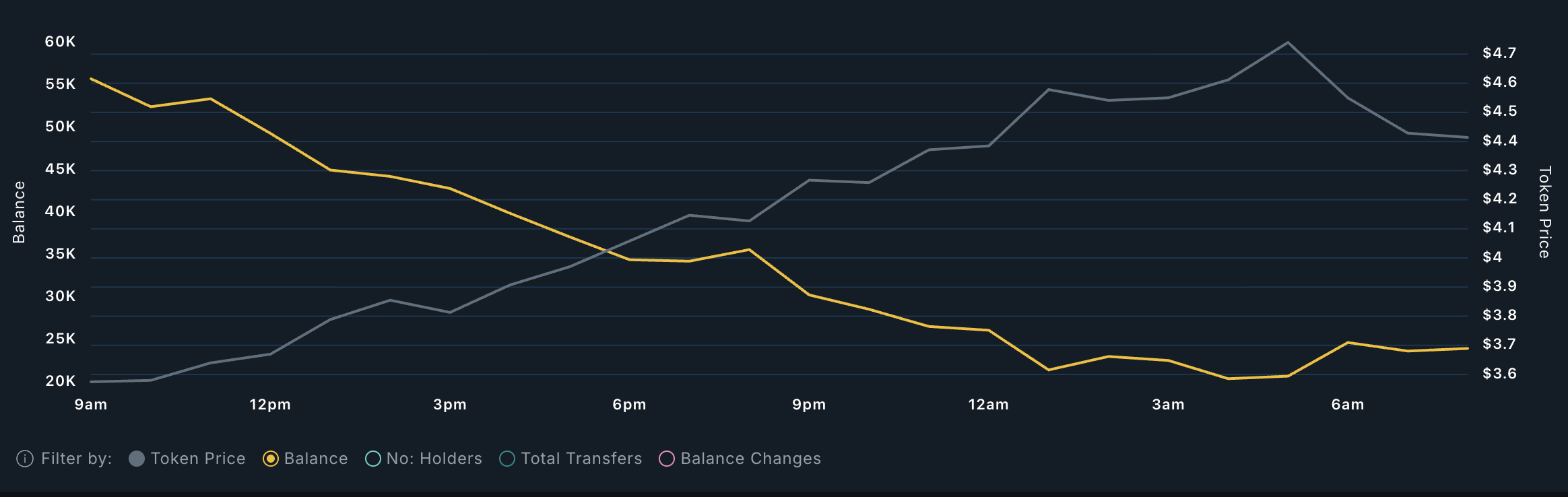Click the 9am time axis label

point(91,405)
